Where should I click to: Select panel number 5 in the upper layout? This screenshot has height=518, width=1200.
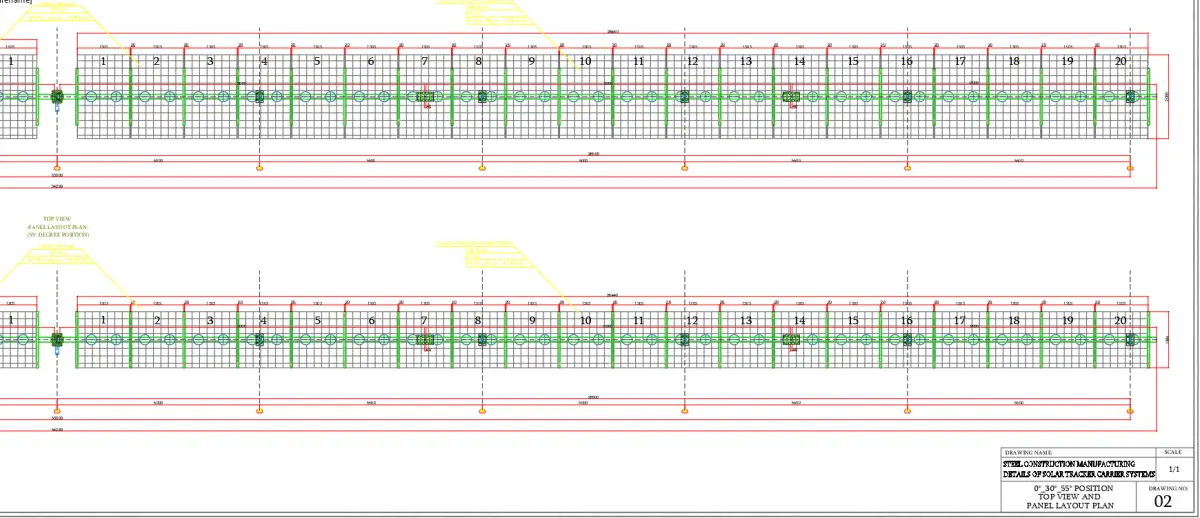317,61
